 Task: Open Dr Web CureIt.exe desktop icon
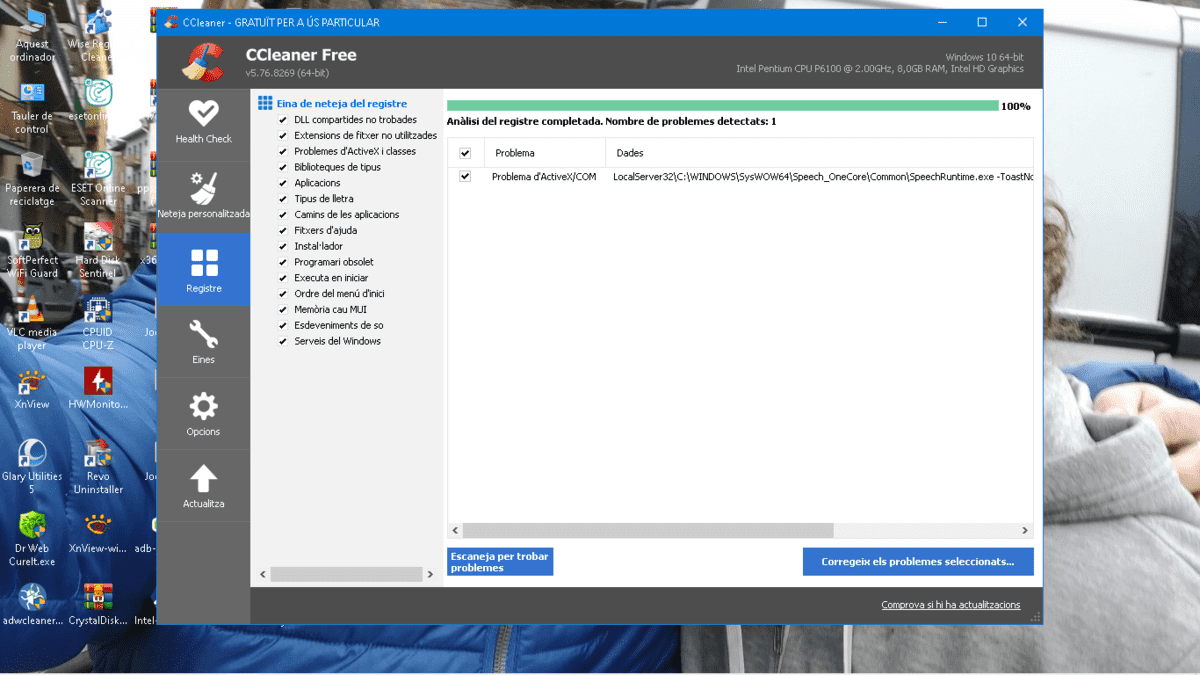coord(32,540)
